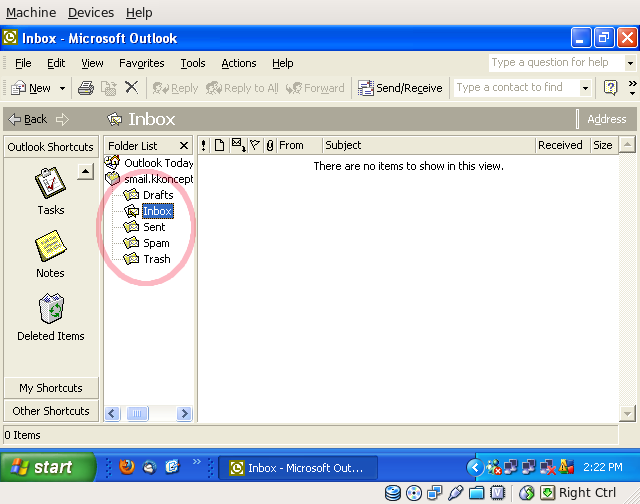Open the VirtualBox Devices menu
The height and width of the screenshot is (504, 640).
click(x=91, y=13)
